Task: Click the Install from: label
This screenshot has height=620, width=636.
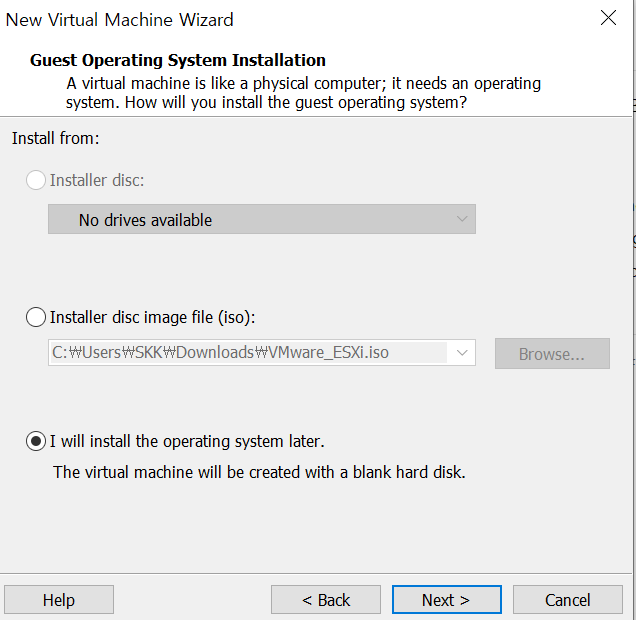Action: [56, 138]
